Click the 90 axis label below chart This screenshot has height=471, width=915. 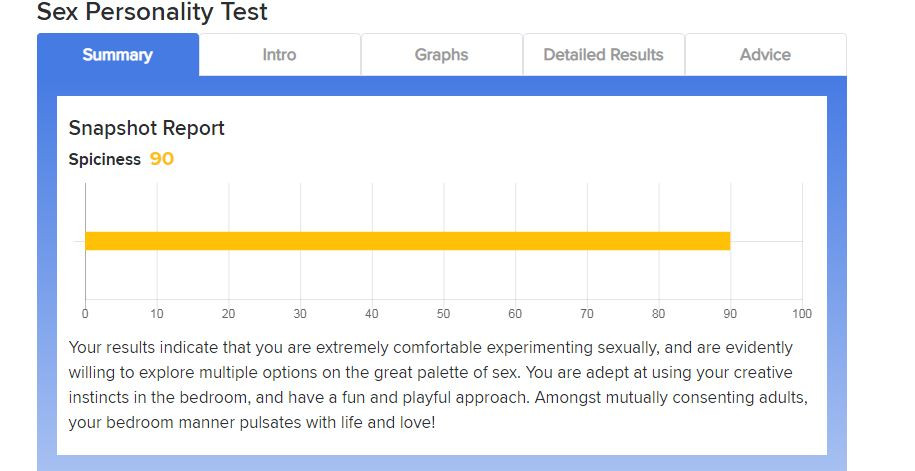point(730,314)
